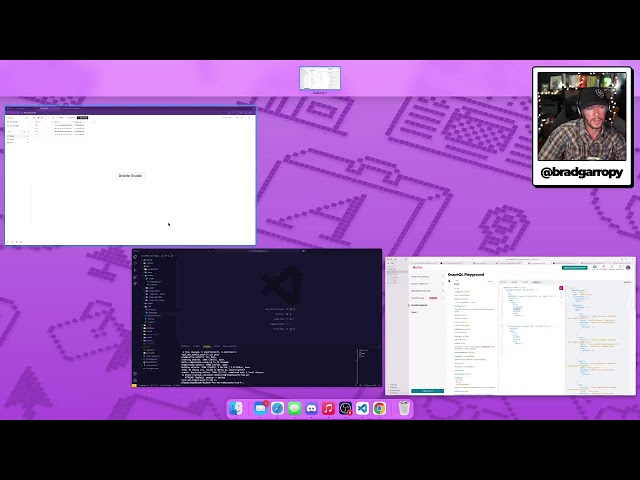Open Discord from the Dock
640x480 pixels.
click(311, 408)
